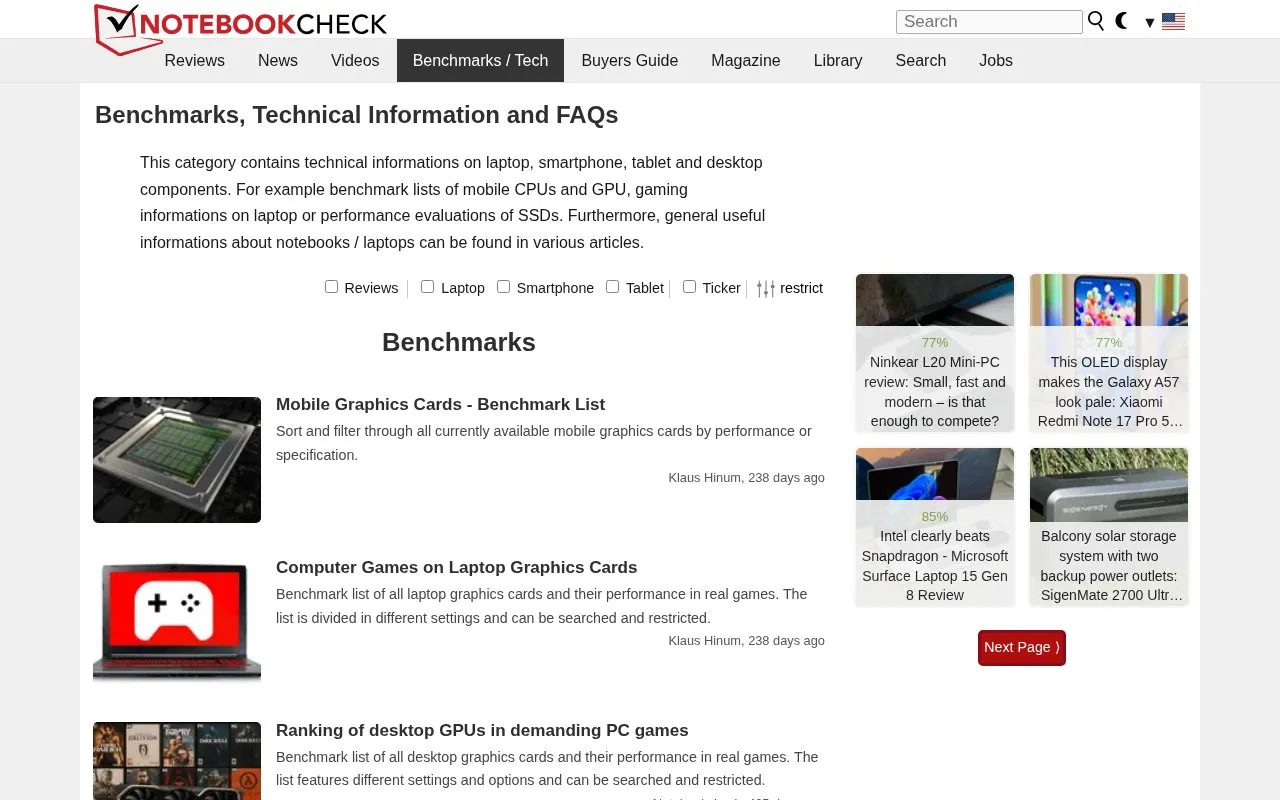Click the desktop GPUs game covers thumbnail

[177, 761]
